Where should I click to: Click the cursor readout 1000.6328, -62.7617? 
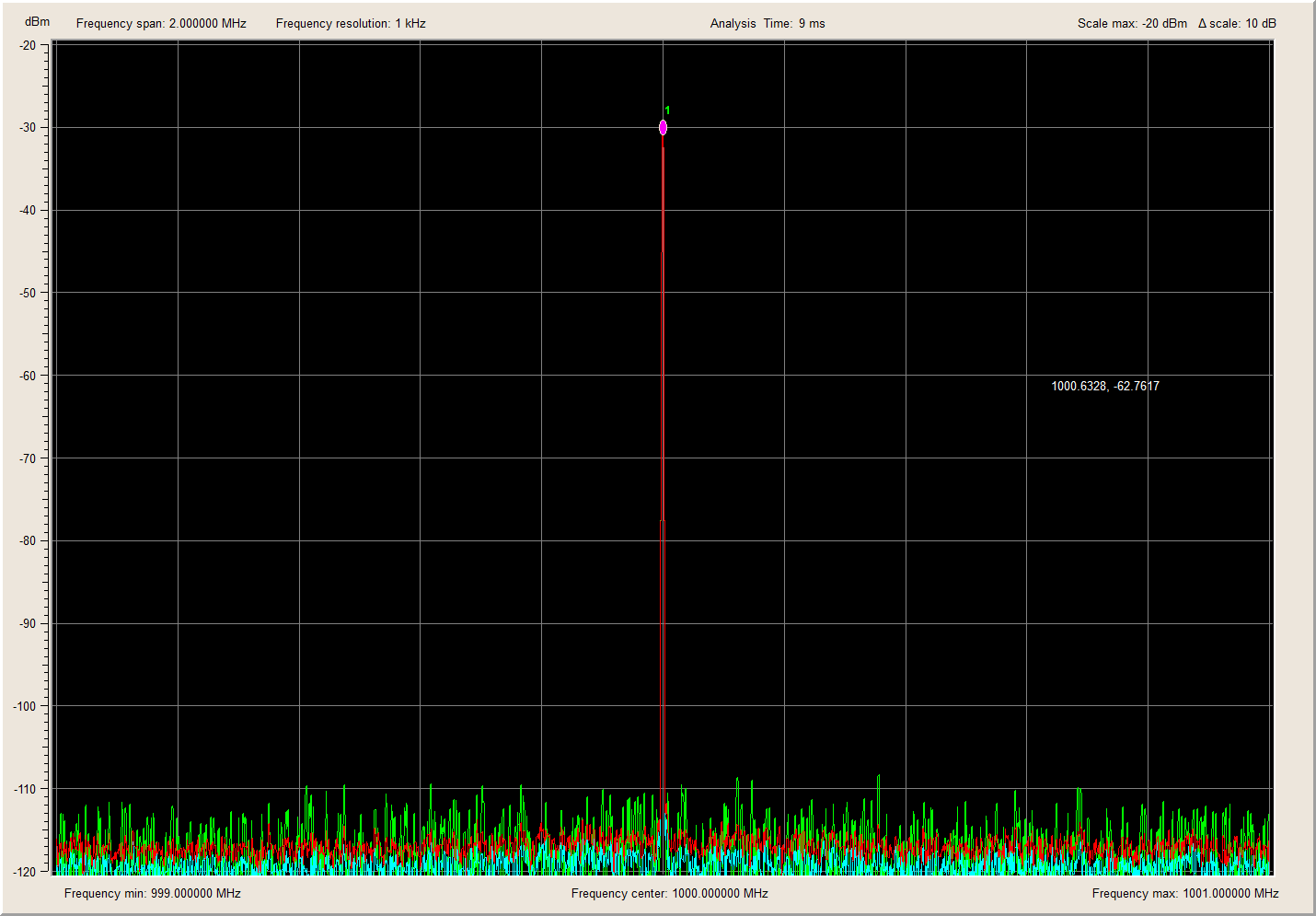pyautogui.click(x=1105, y=386)
